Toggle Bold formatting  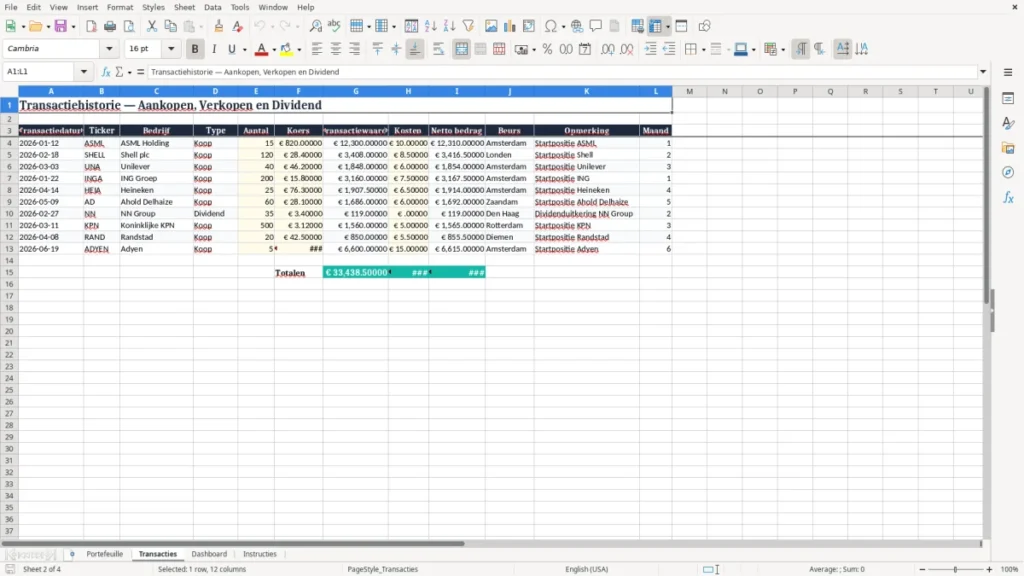coord(195,49)
